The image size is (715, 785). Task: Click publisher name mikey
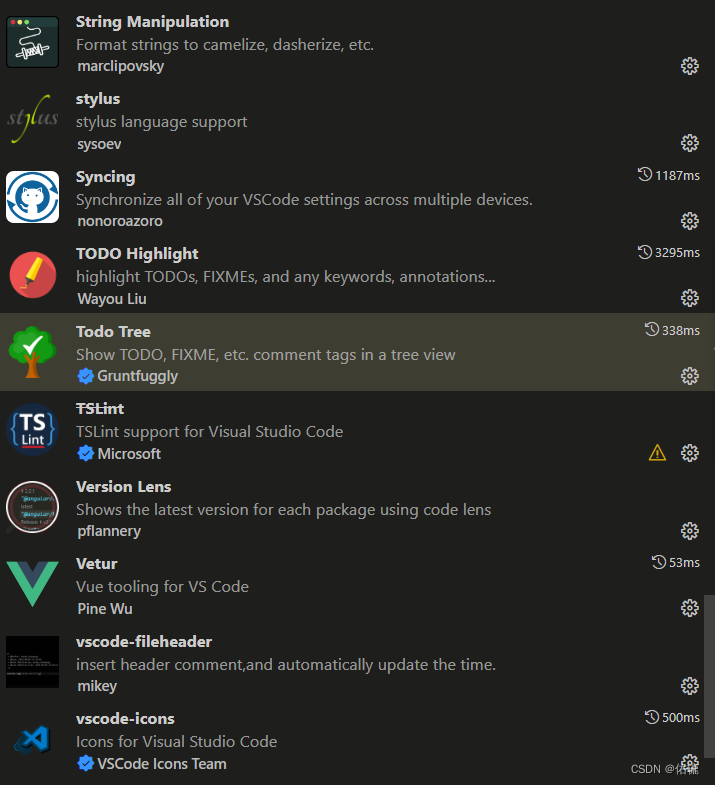97,686
